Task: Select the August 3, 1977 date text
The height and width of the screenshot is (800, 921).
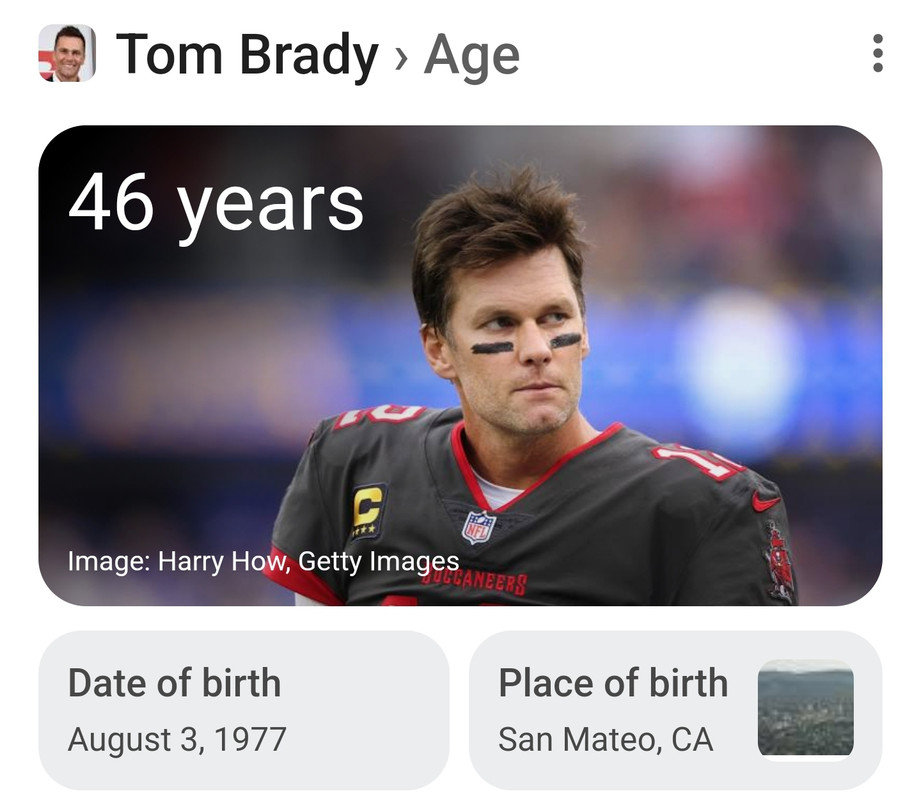Action: click(x=177, y=739)
